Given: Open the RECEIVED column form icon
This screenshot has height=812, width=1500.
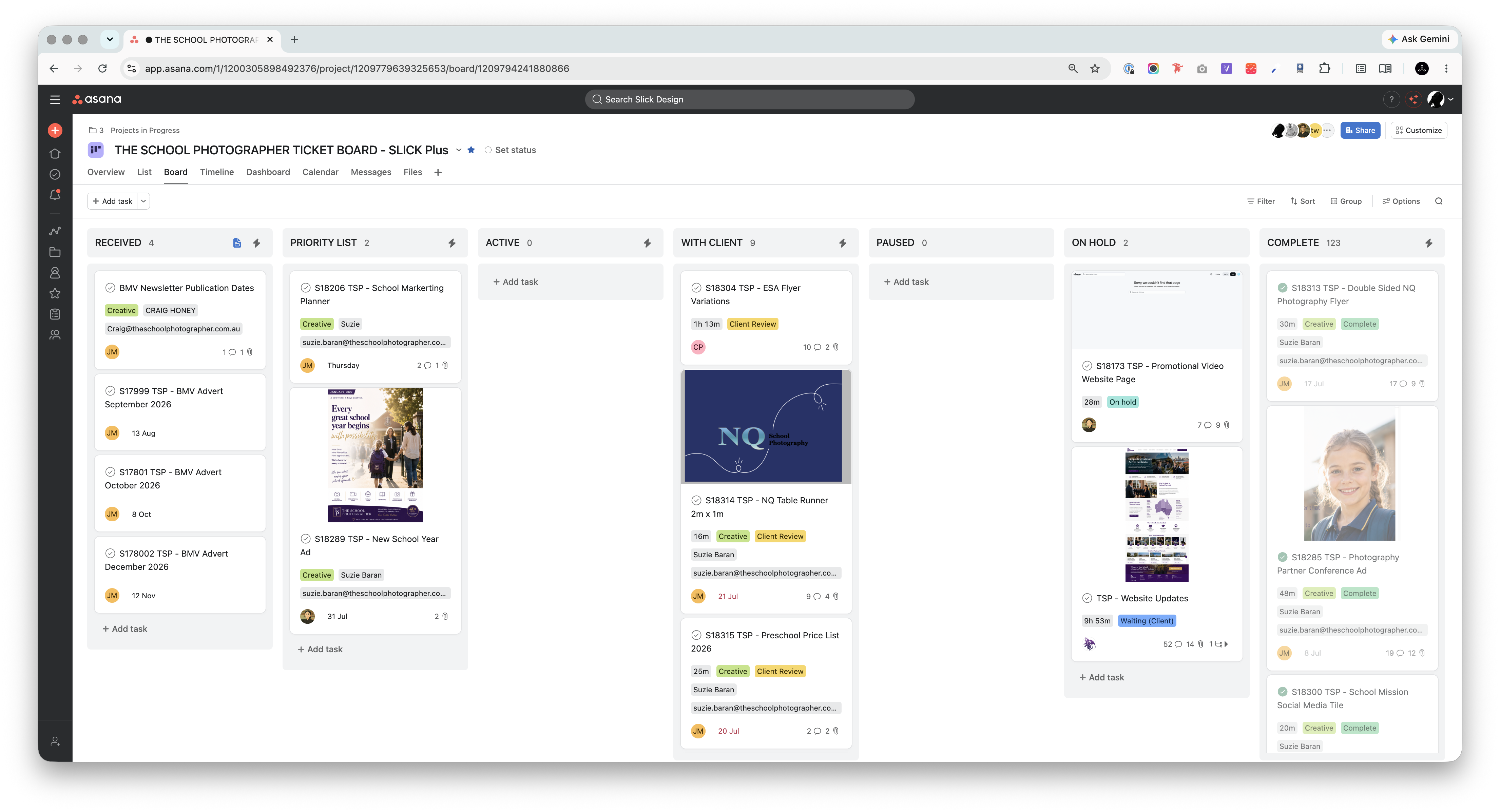Looking at the screenshot, I should [237, 243].
